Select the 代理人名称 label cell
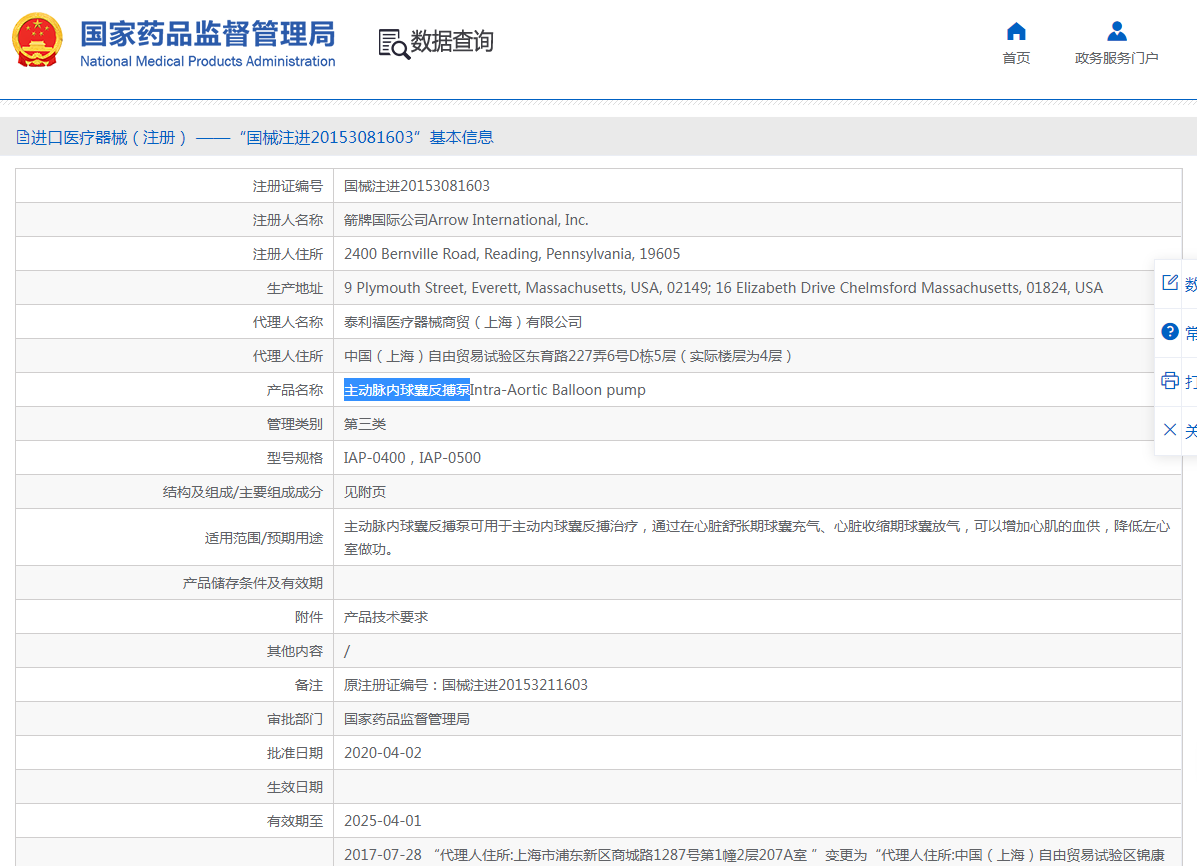Image resolution: width=1197 pixels, height=866 pixels. (x=175, y=322)
